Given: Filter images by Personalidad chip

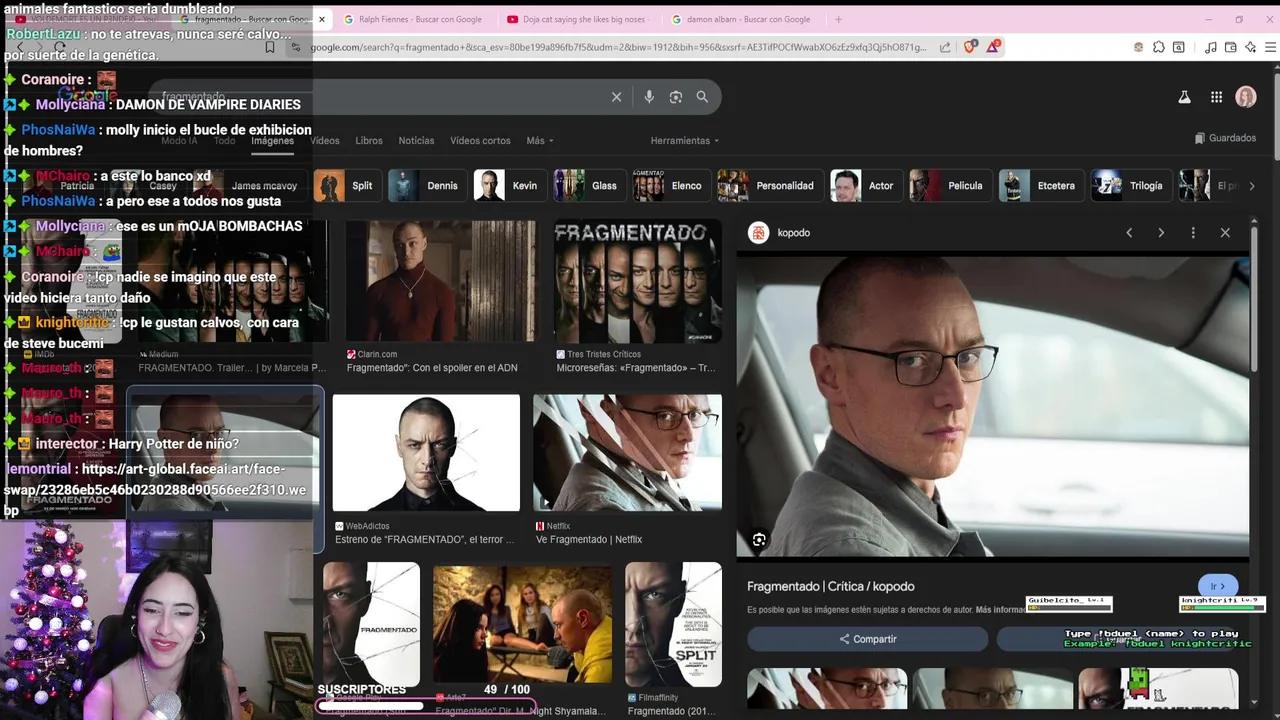Looking at the screenshot, I should pyautogui.click(x=769, y=186).
